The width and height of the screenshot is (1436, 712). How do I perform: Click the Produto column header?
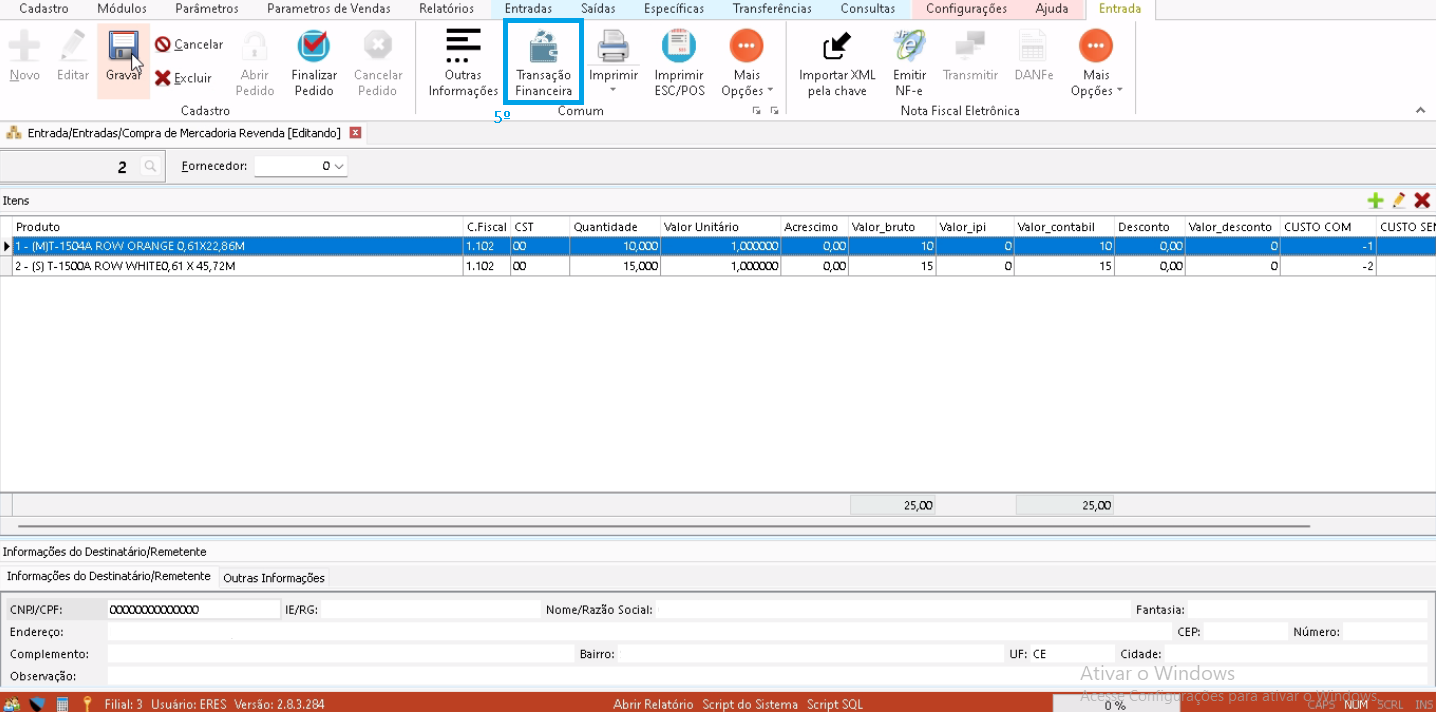pos(238,227)
